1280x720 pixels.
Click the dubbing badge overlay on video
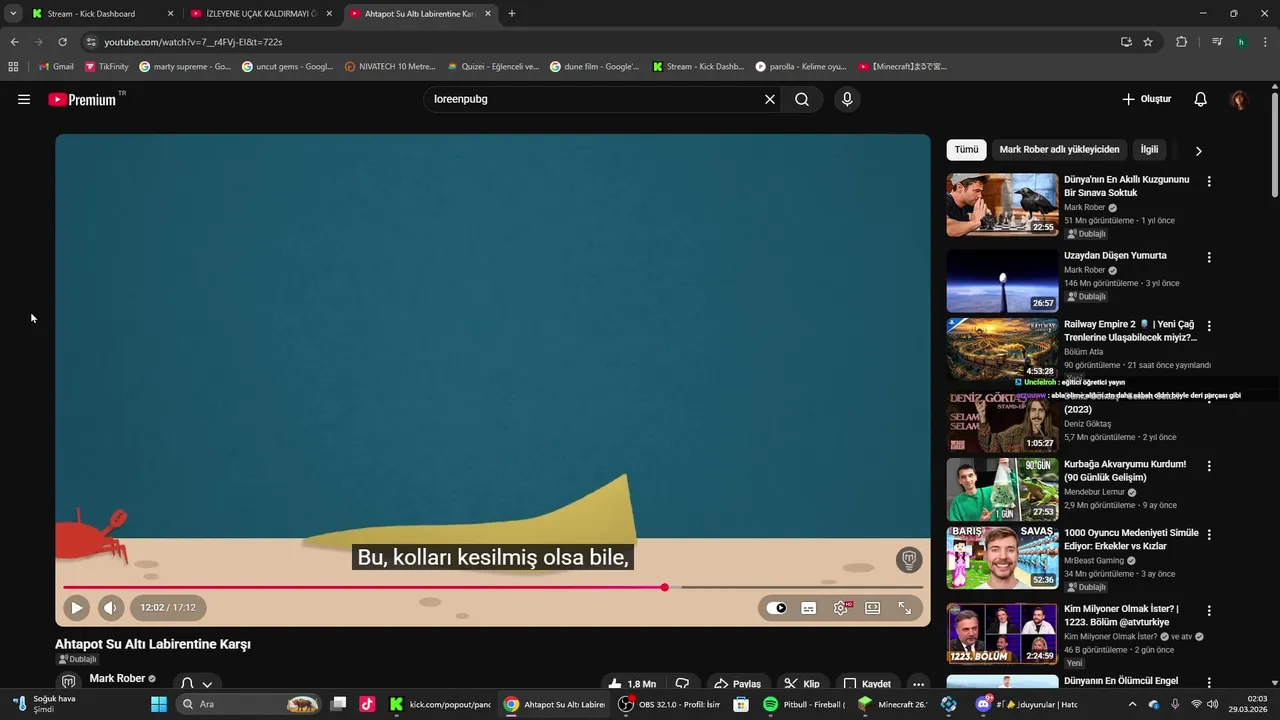(x=909, y=559)
